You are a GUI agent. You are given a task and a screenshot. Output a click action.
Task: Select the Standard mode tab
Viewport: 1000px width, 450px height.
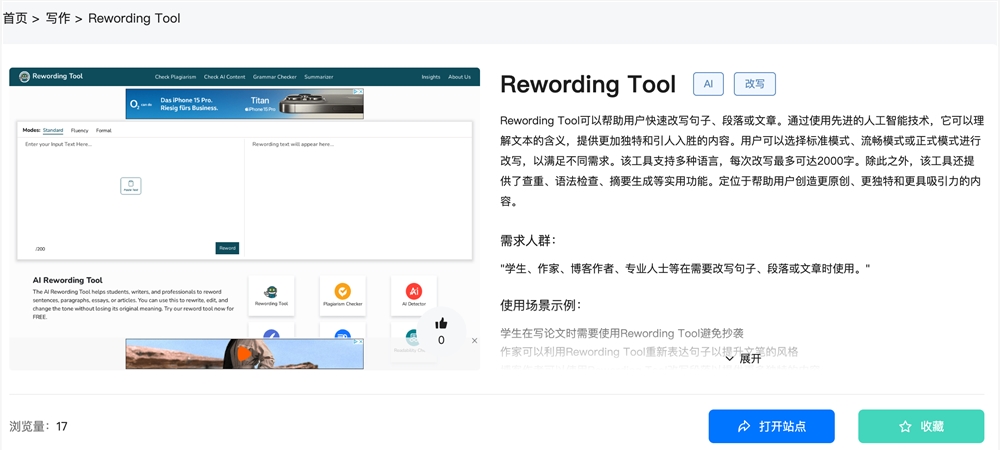[53, 131]
